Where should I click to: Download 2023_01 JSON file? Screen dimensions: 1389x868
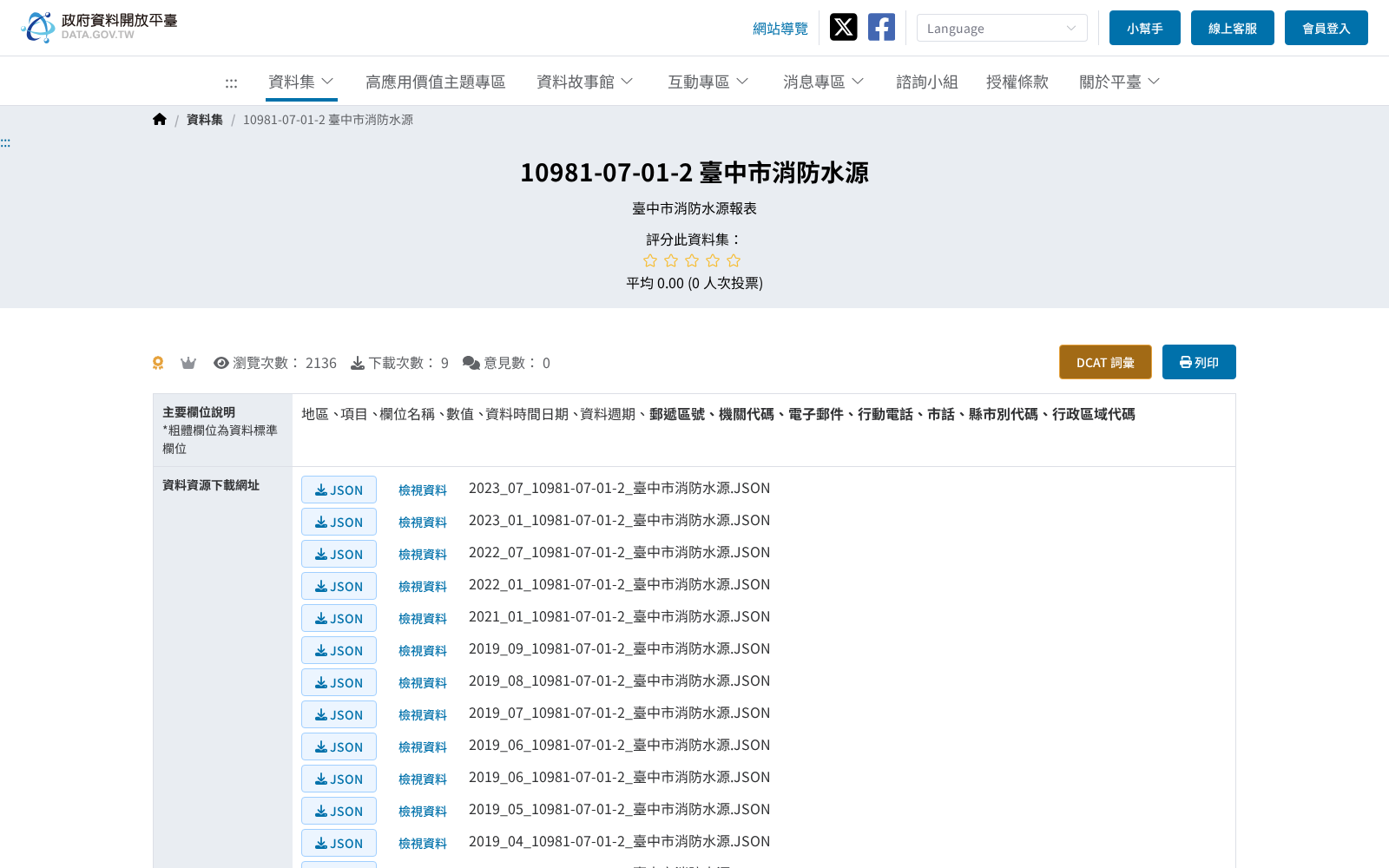tap(339, 522)
